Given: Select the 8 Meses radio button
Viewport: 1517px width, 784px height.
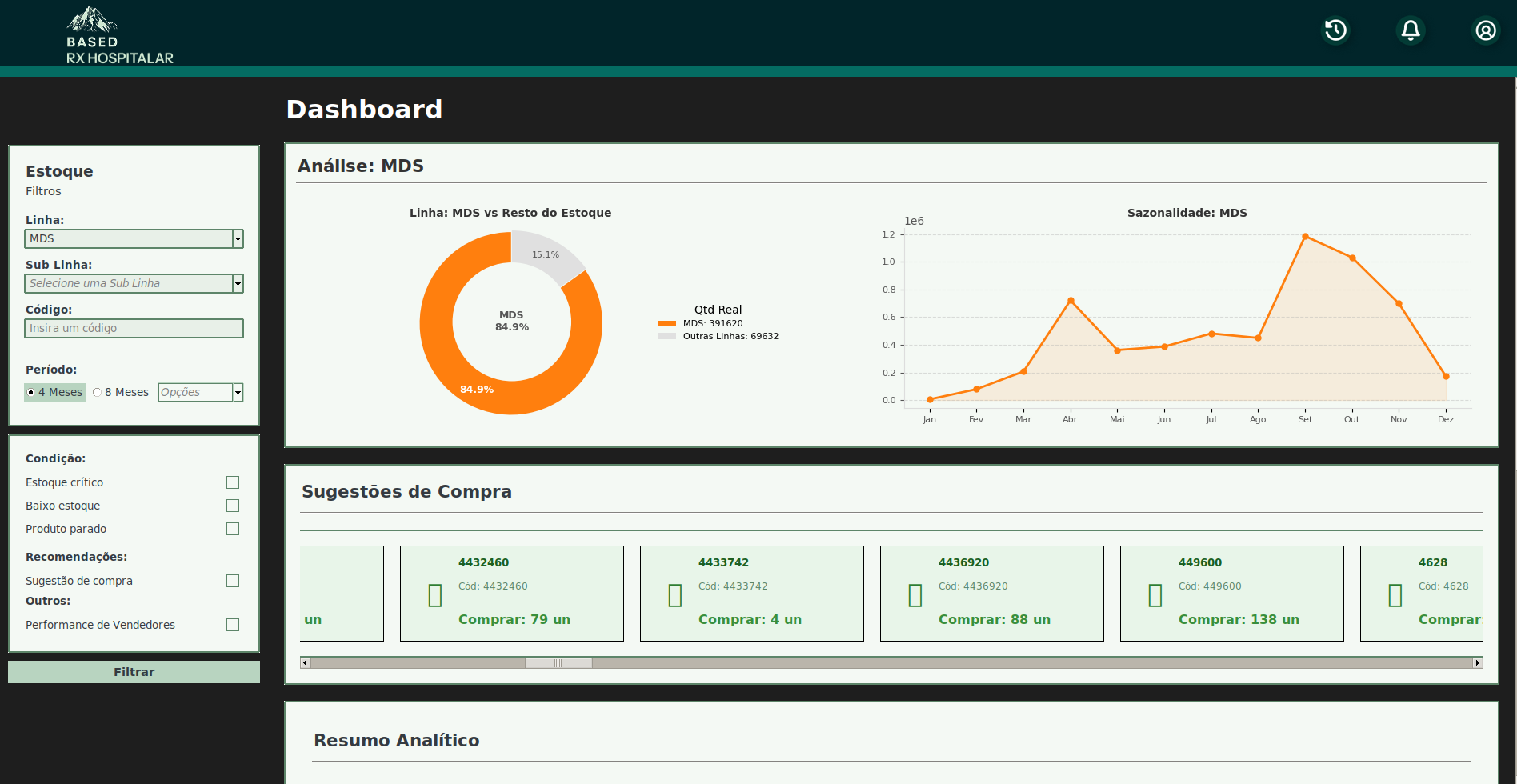Looking at the screenshot, I should pyautogui.click(x=98, y=392).
